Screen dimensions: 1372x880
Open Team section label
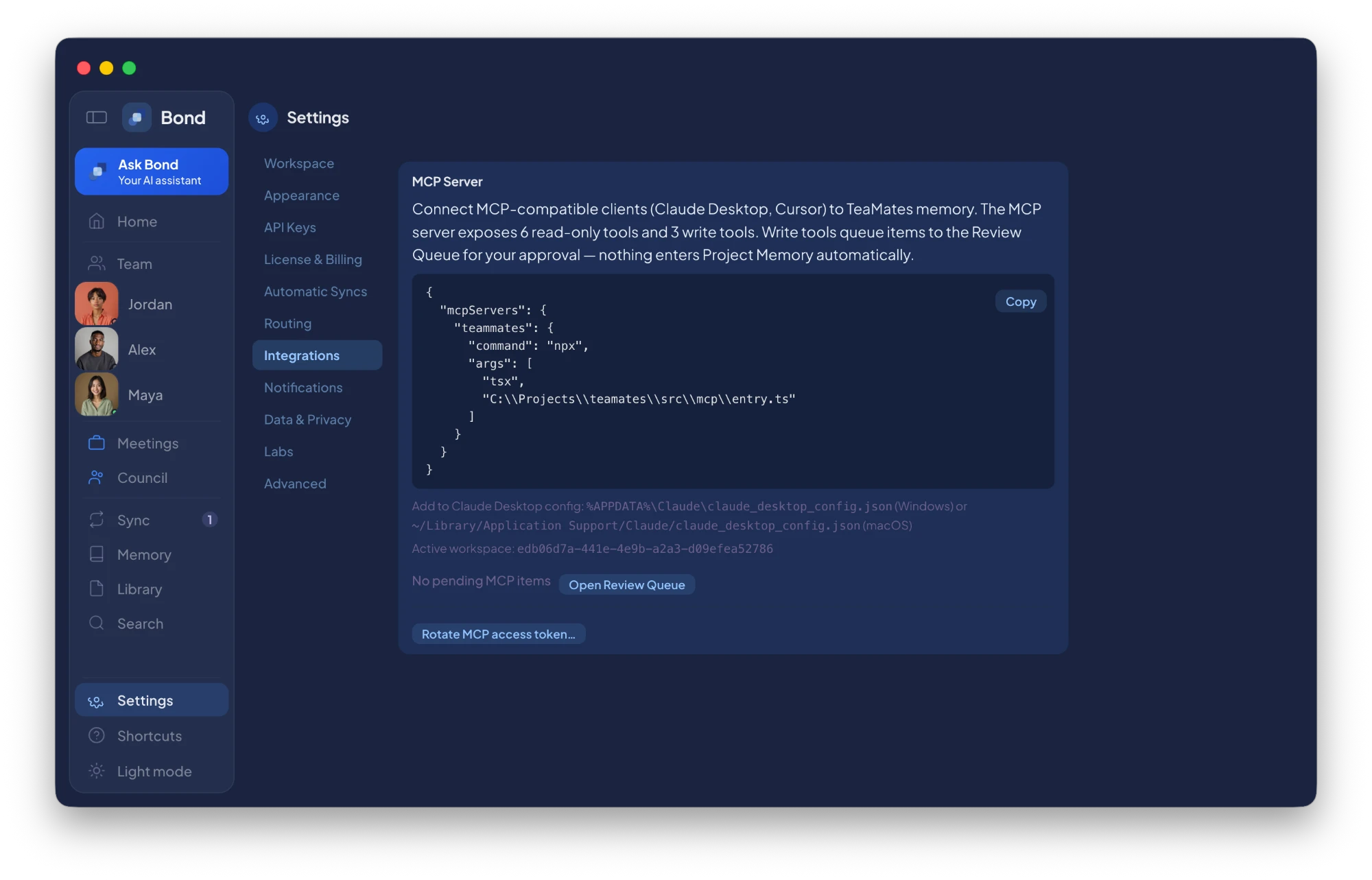pos(134,264)
